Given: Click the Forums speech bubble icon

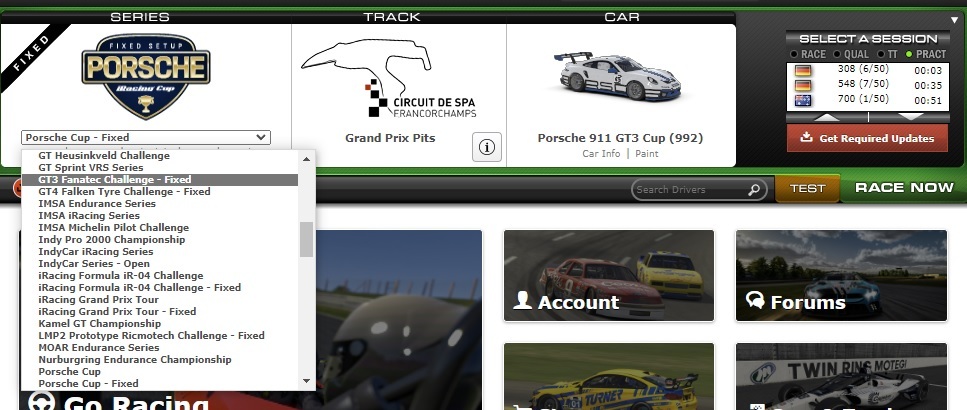Looking at the screenshot, I should pyautogui.click(x=755, y=300).
